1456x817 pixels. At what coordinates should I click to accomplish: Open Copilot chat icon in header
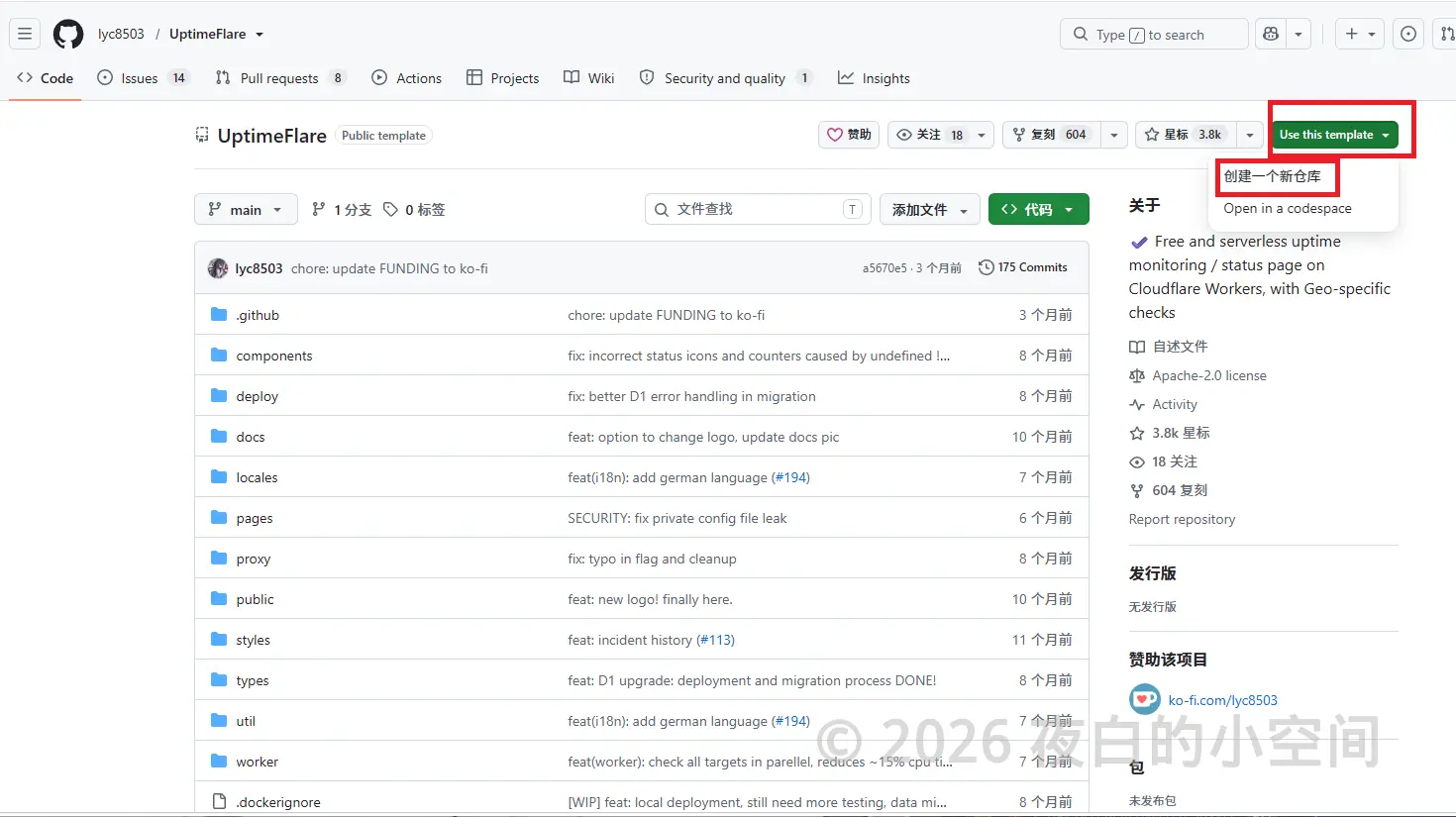(1271, 34)
